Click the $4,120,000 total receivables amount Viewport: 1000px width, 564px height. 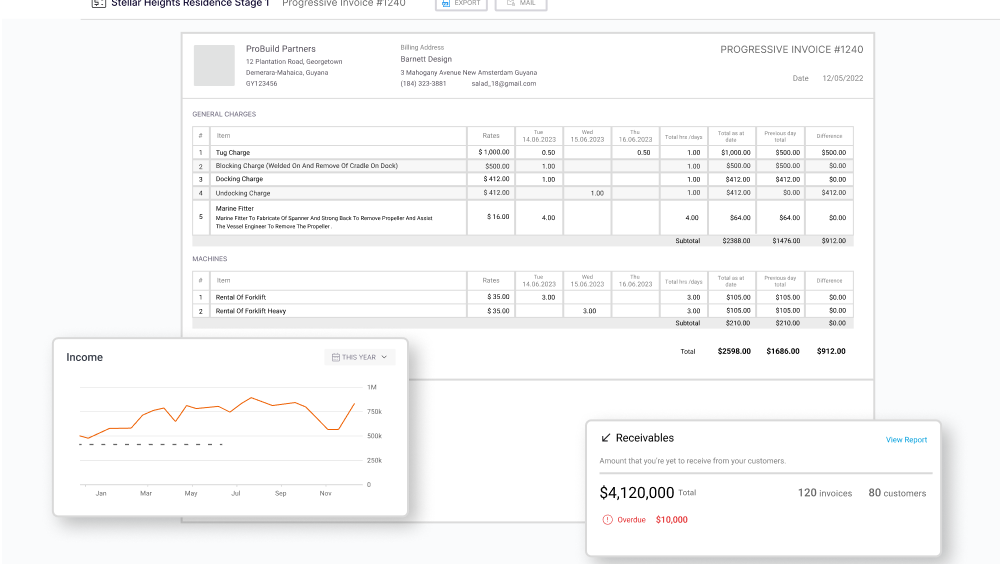pos(636,493)
